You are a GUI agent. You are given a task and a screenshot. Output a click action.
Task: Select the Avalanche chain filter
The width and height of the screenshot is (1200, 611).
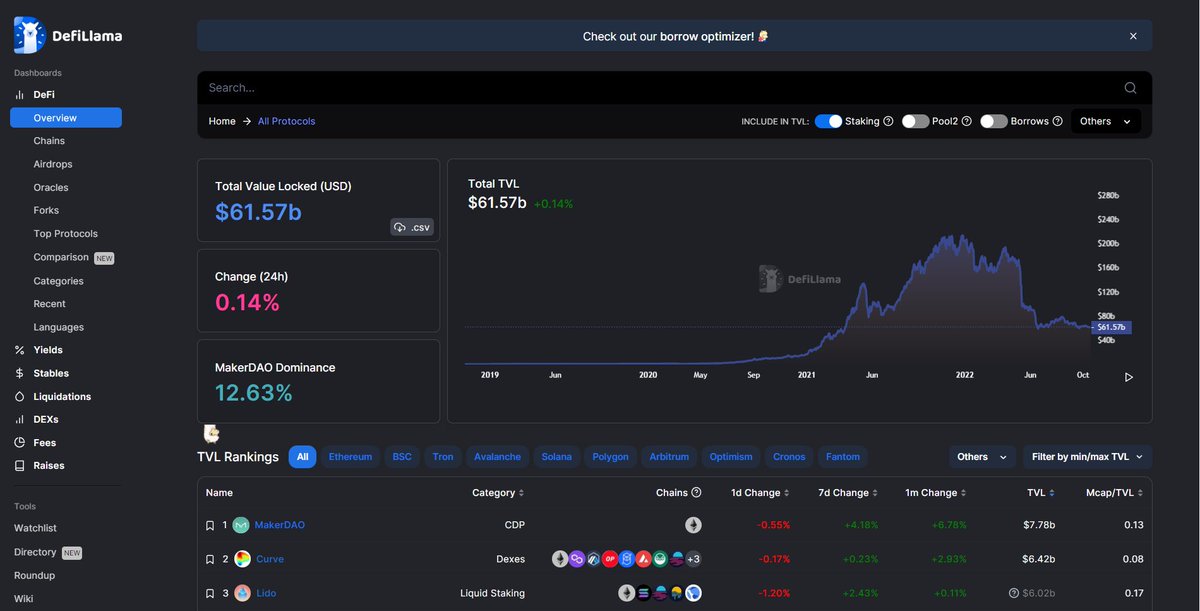coord(497,457)
